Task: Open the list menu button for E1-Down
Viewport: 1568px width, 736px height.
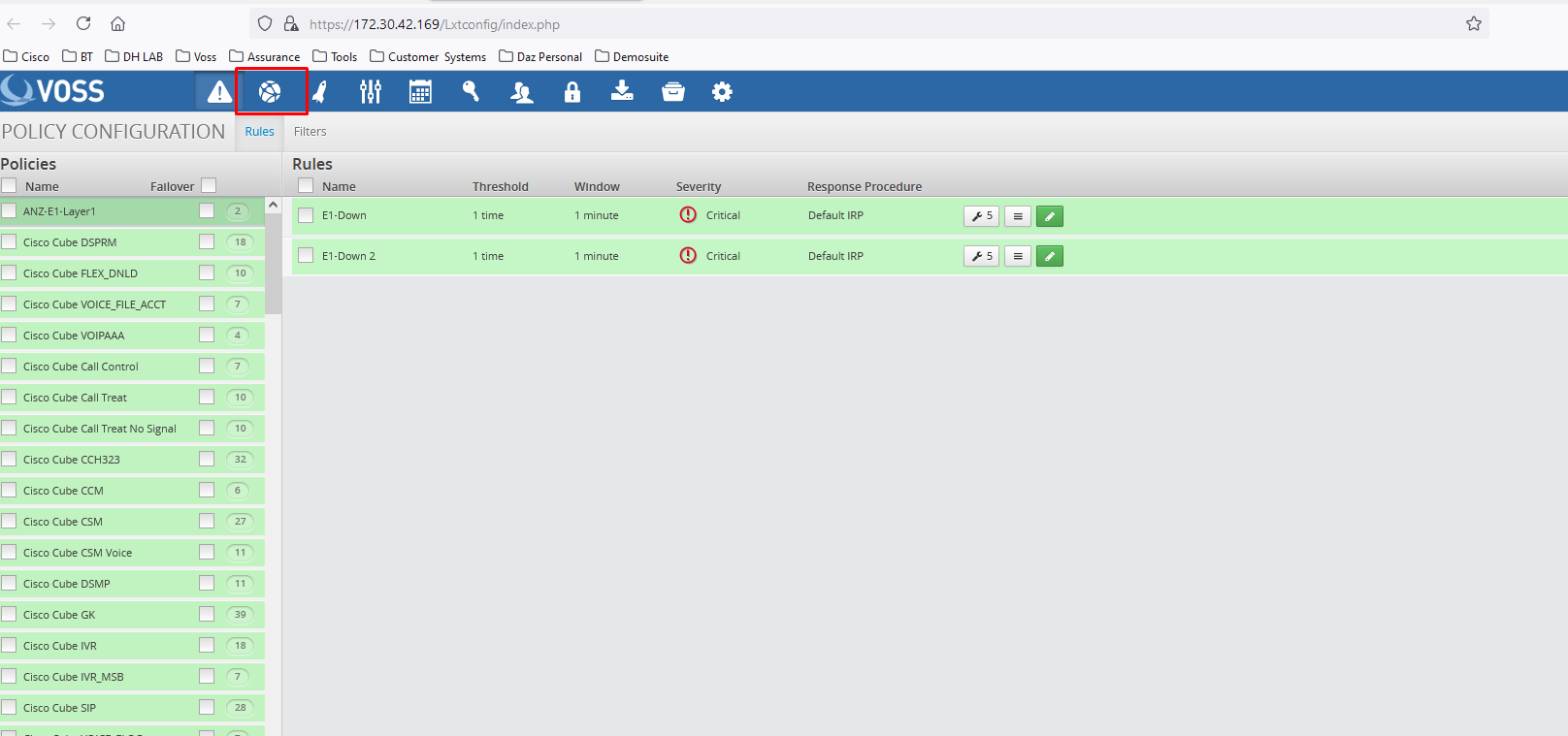Action: 1017,216
